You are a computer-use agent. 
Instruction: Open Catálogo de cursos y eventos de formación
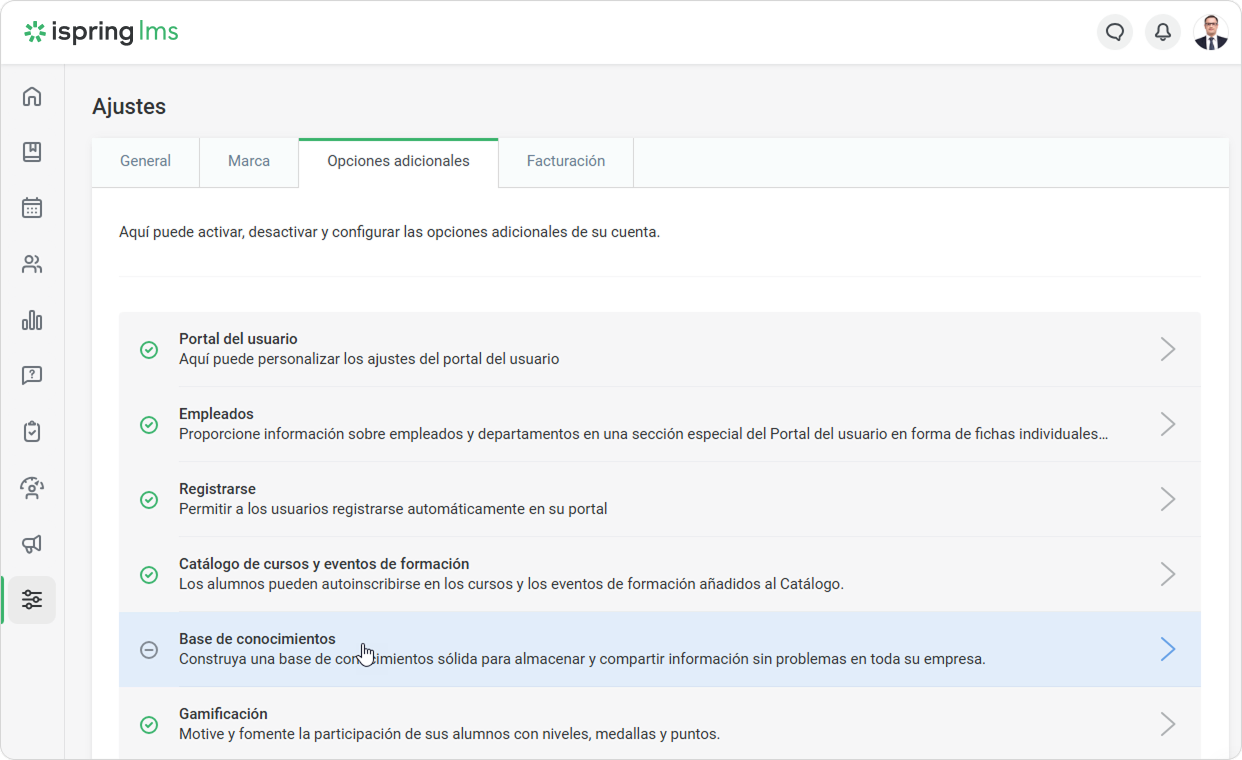324,564
